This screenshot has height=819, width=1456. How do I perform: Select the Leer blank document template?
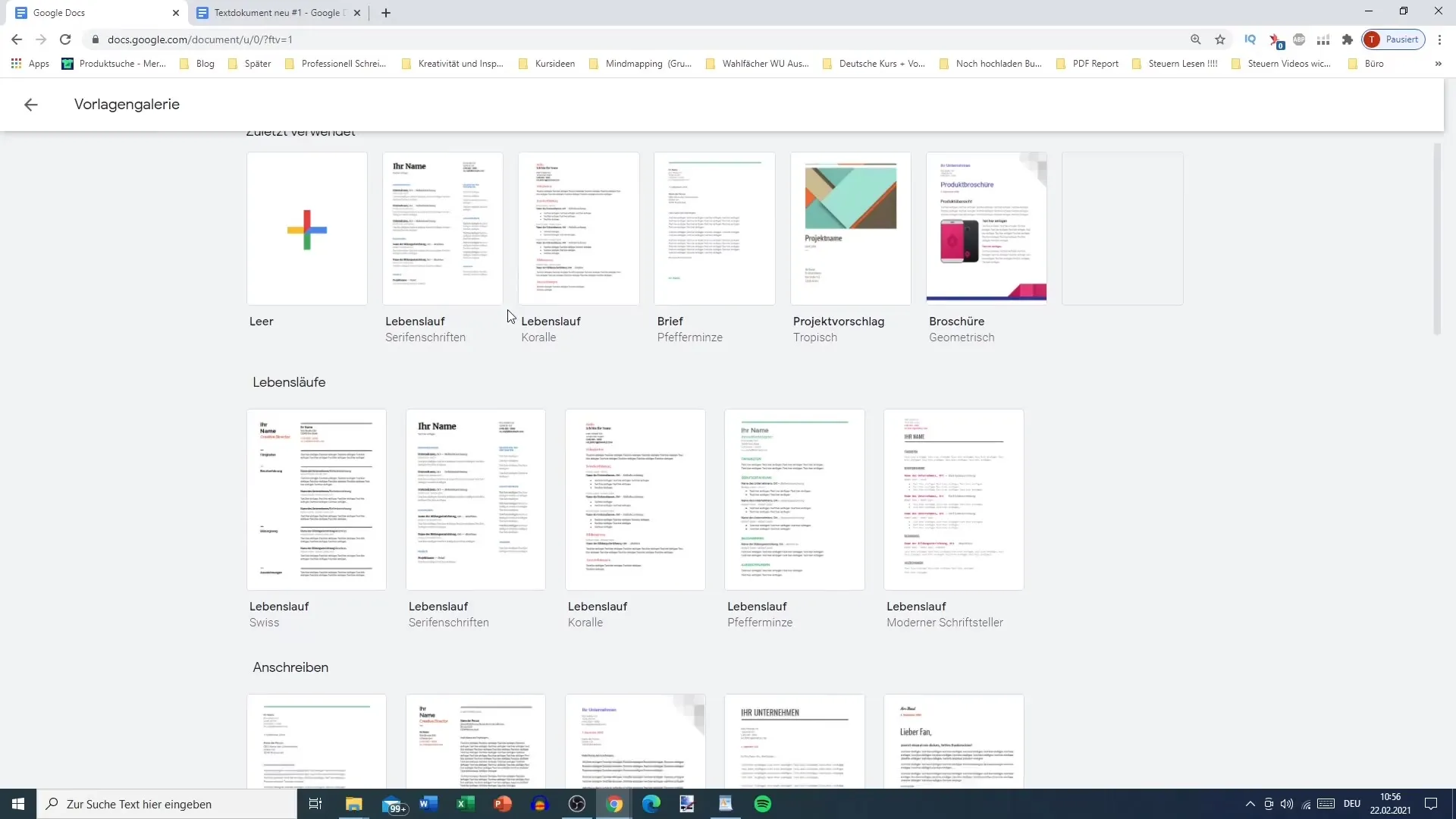pos(307,228)
